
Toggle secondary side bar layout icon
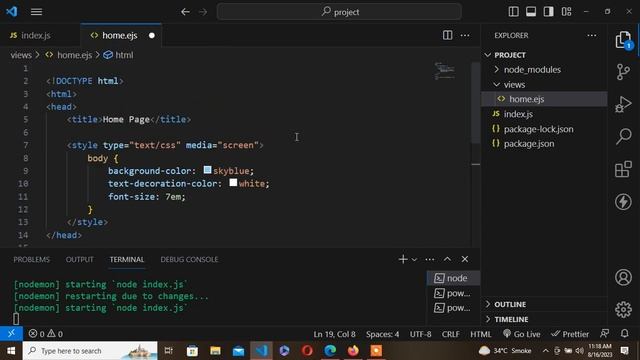[x=549, y=11]
